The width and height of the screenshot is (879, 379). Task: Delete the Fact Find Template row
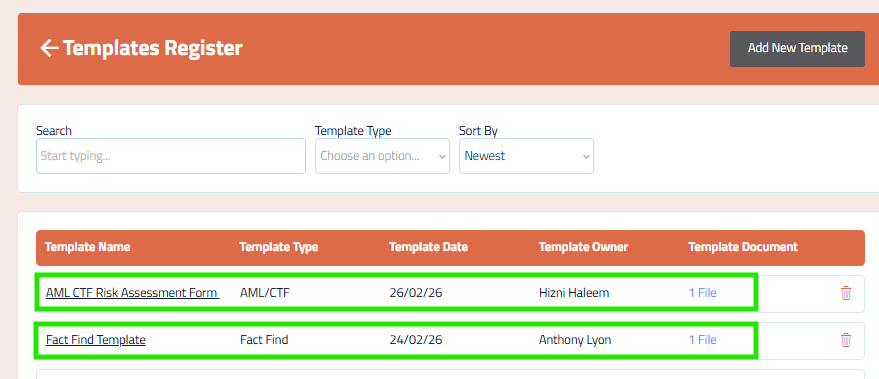(x=845, y=340)
